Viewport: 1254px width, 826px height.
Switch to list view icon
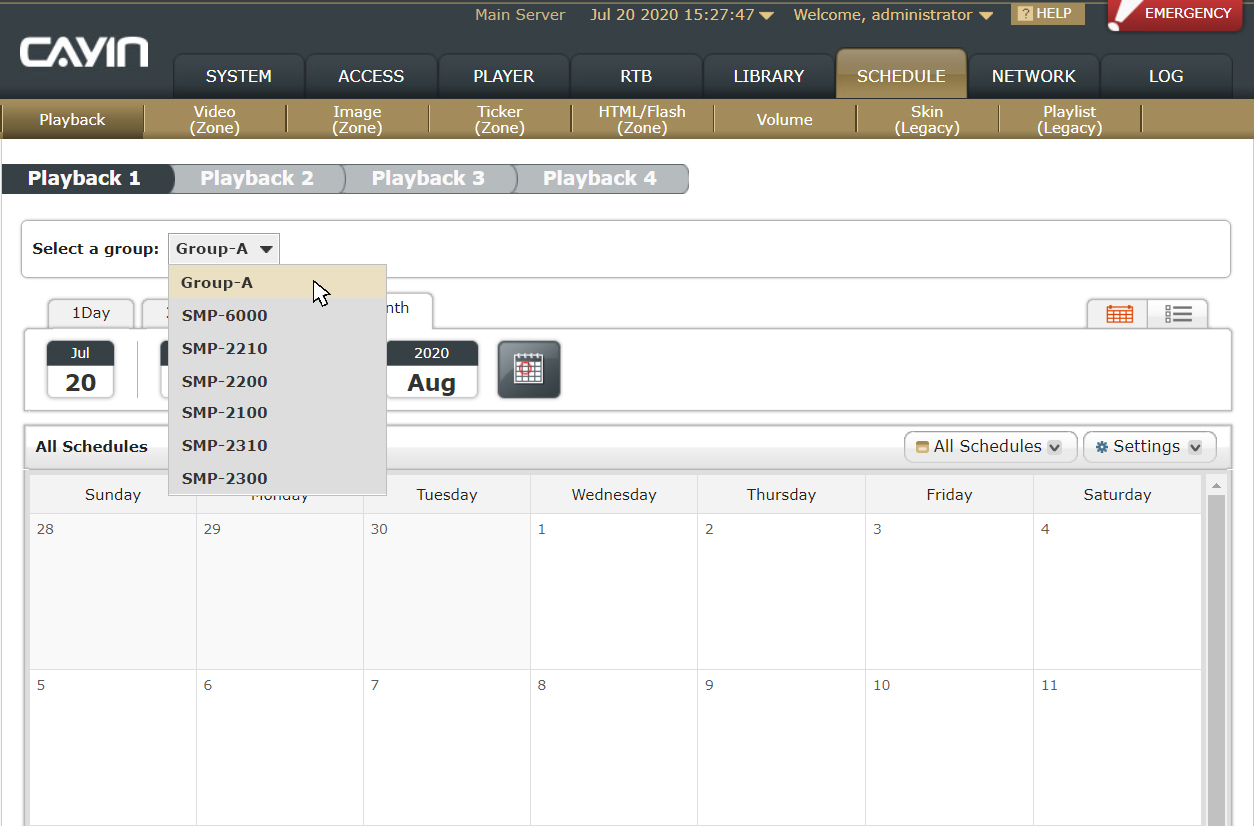click(x=1178, y=314)
